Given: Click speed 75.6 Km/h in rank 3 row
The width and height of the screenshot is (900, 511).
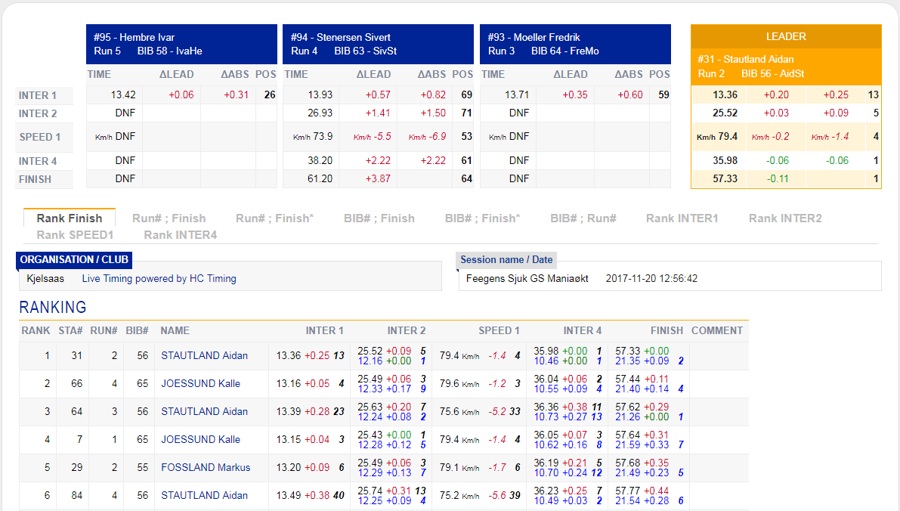Looking at the screenshot, I should pos(459,412).
